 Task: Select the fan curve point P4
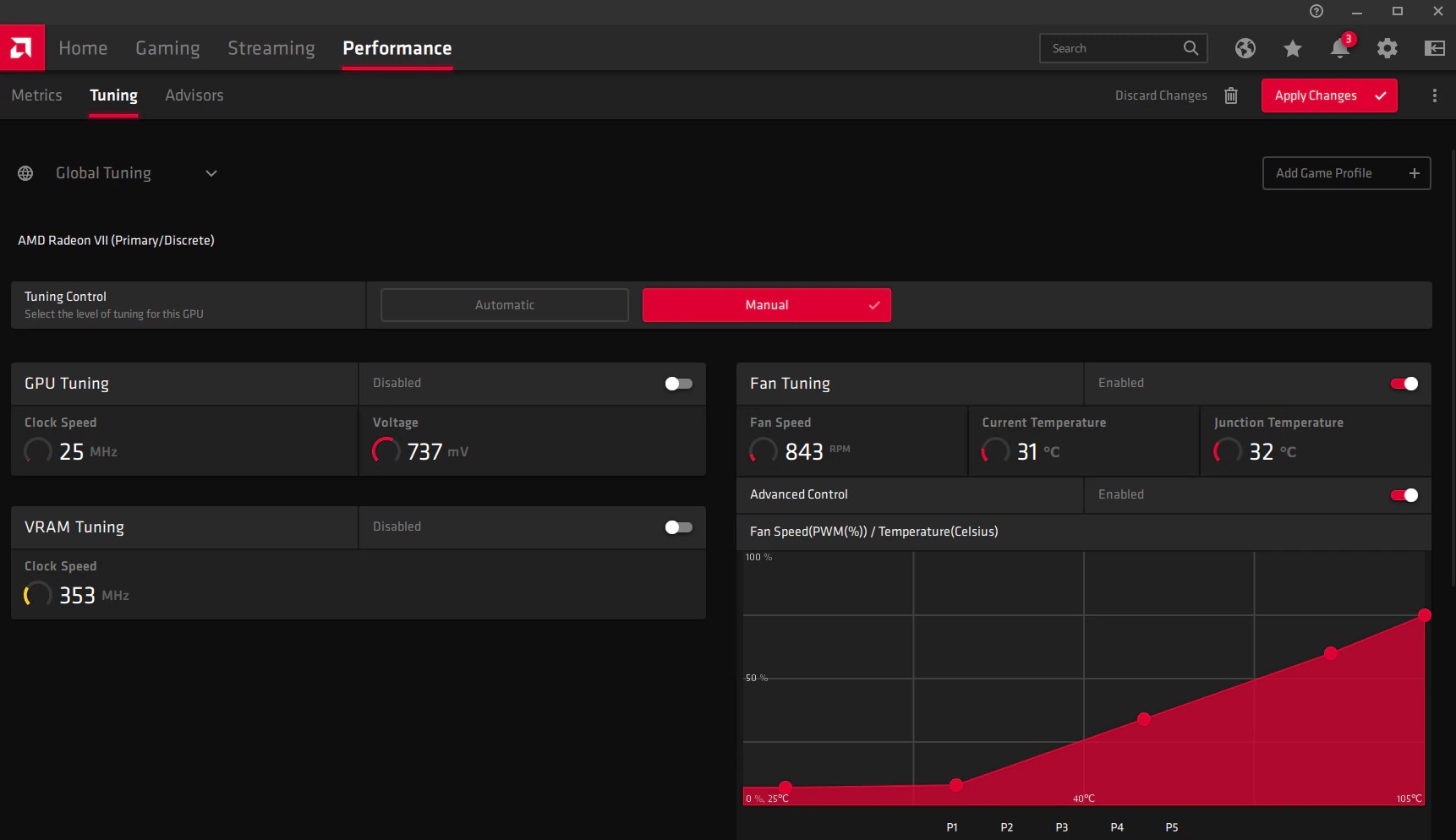[x=1331, y=653]
